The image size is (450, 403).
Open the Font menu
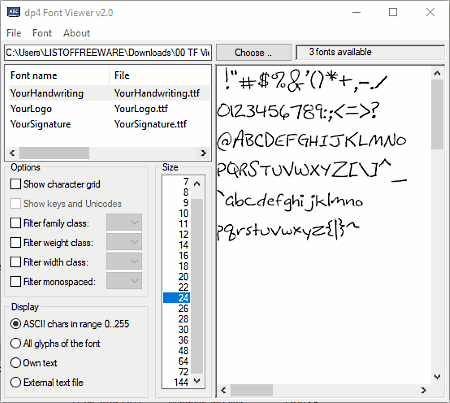pyautogui.click(x=42, y=33)
